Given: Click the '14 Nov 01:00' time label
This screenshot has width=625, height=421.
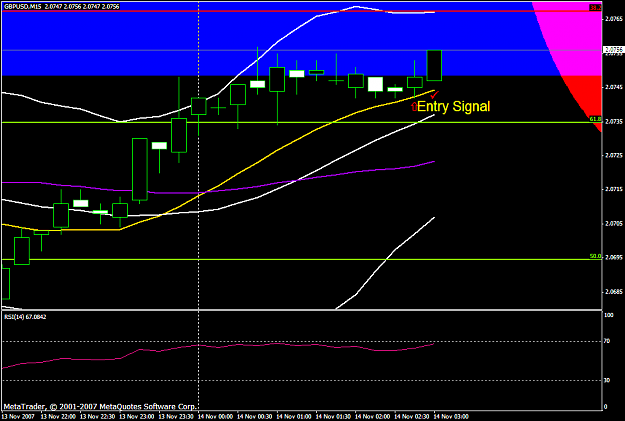Looking at the screenshot, I should click(x=294, y=417).
